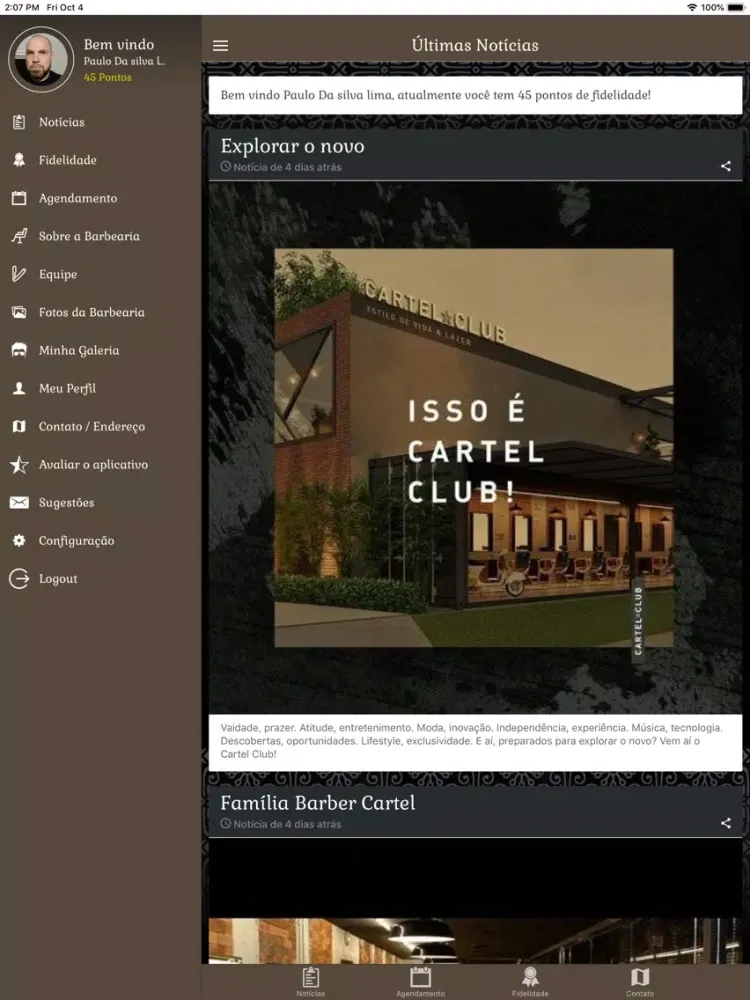Click the Configuração gear icon

pyautogui.click(x=19, y=540)
